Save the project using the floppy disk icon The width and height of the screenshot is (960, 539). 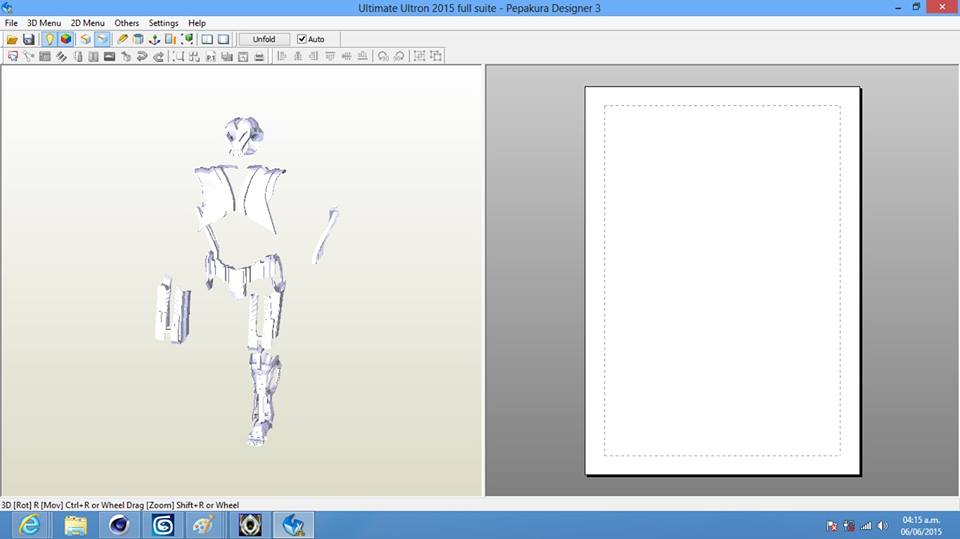(28, 39)
